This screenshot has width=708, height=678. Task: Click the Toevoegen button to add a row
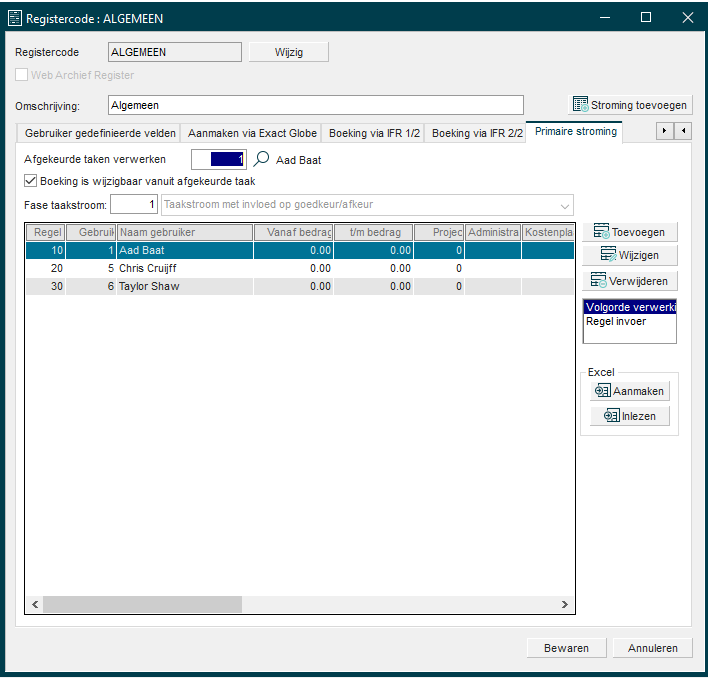point(630,232)
